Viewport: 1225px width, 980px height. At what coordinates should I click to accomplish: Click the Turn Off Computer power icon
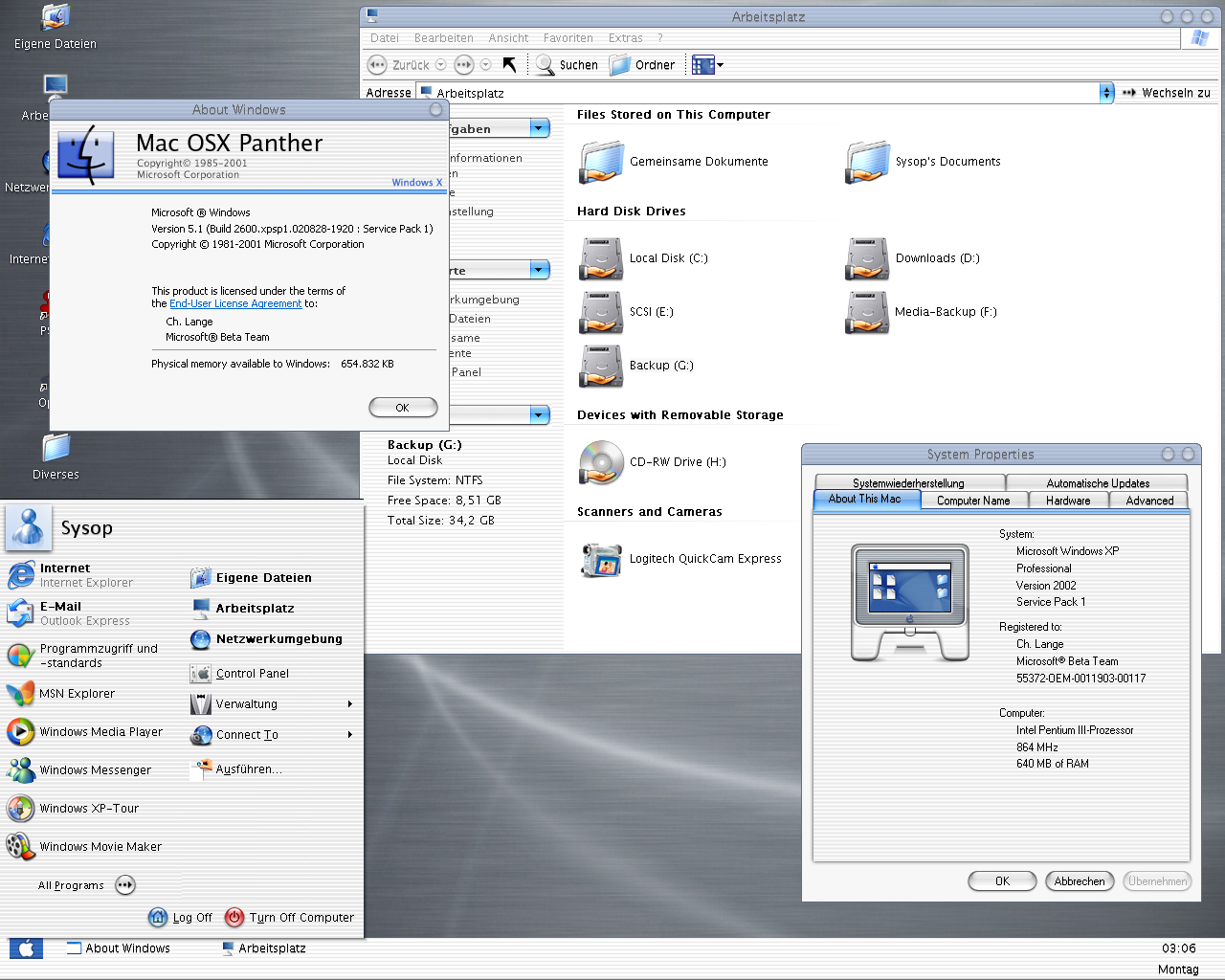[x=234, y=917]
